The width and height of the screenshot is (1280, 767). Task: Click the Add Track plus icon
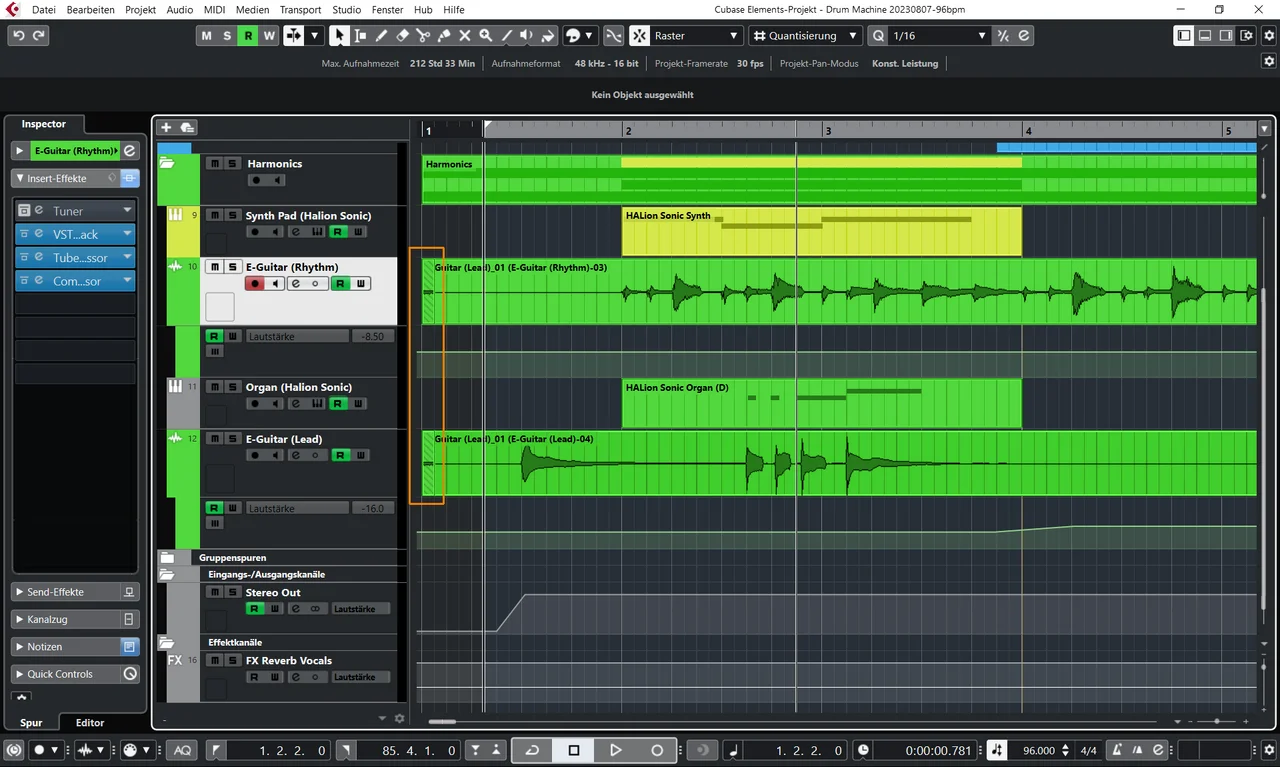point(166,127)
